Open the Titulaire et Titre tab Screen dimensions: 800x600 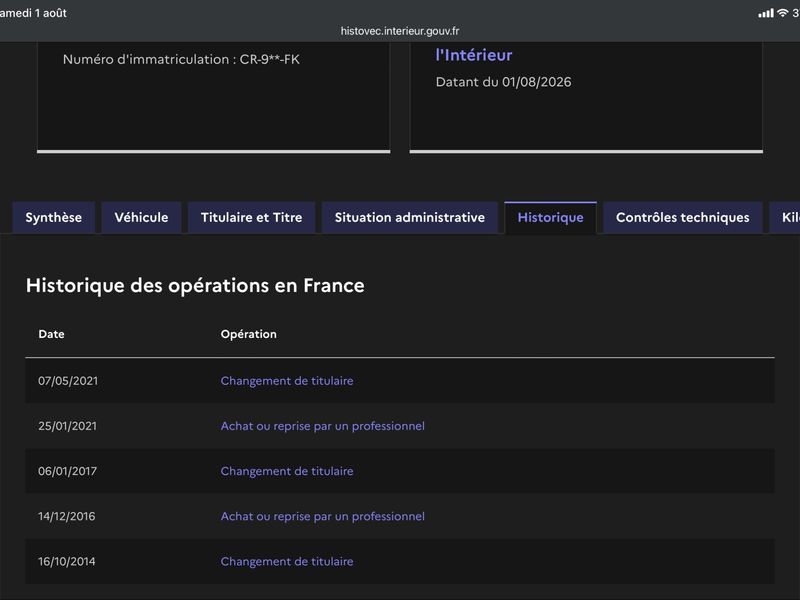[x=252, y=217]
